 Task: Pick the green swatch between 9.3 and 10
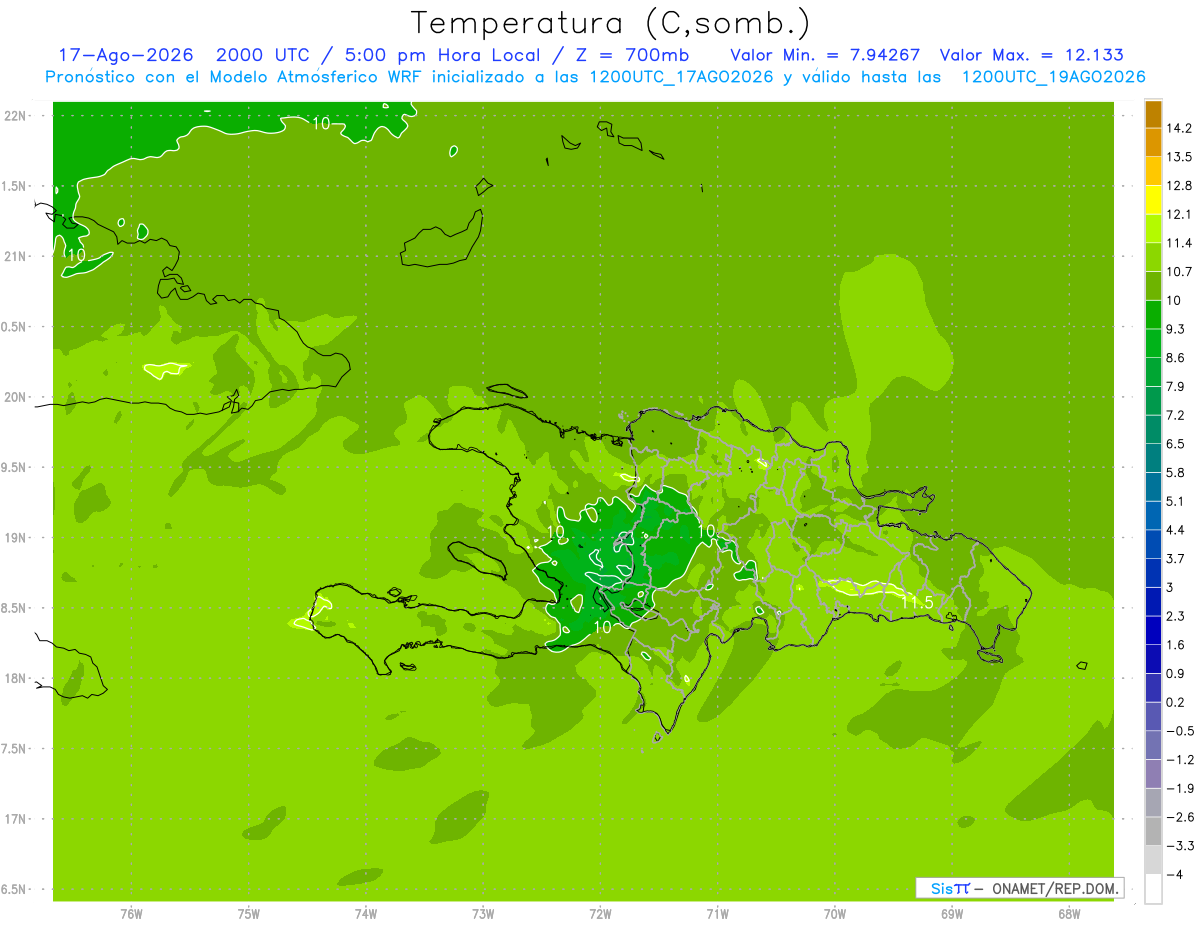1153,315
